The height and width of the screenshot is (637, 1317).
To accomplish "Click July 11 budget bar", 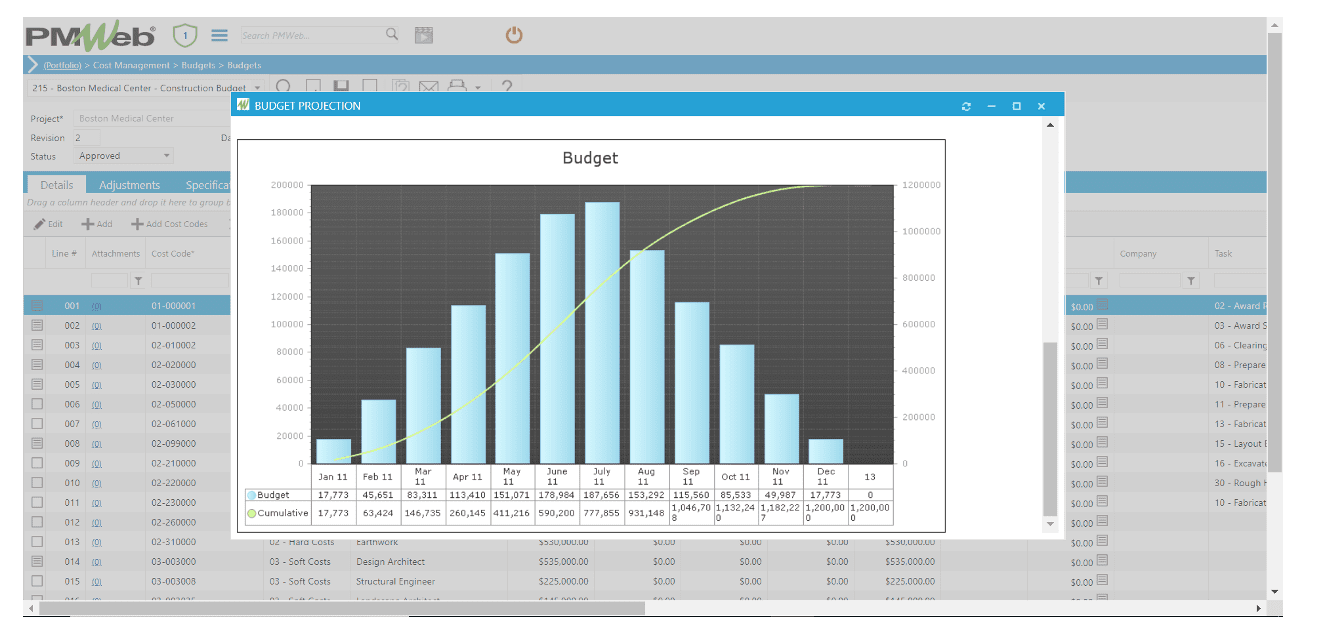I will [x=602, y=333].
